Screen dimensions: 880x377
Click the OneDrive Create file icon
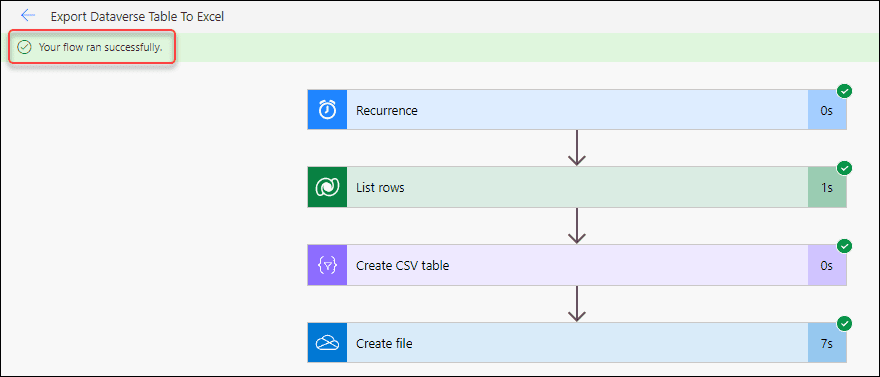(x=327, y=343)
